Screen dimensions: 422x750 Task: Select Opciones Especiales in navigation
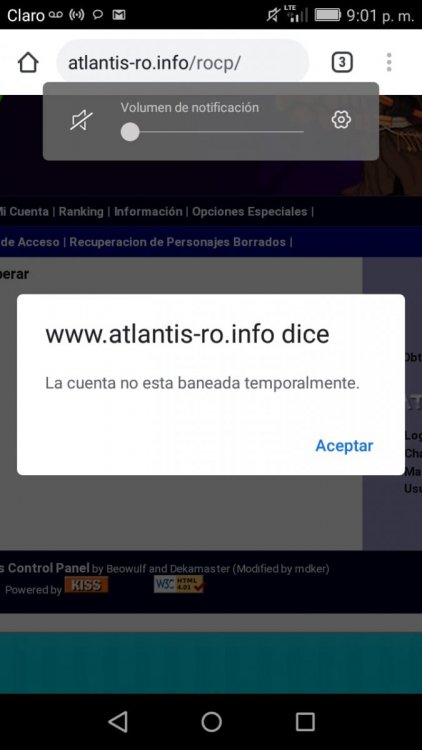[249, 211]
